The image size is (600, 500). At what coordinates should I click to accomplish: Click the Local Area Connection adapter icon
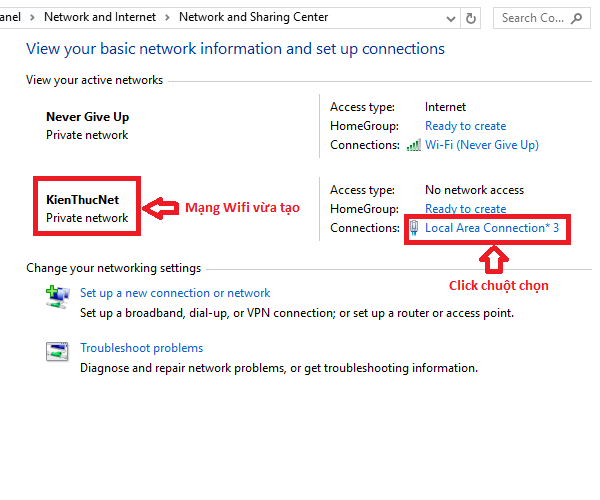point(414,228)
